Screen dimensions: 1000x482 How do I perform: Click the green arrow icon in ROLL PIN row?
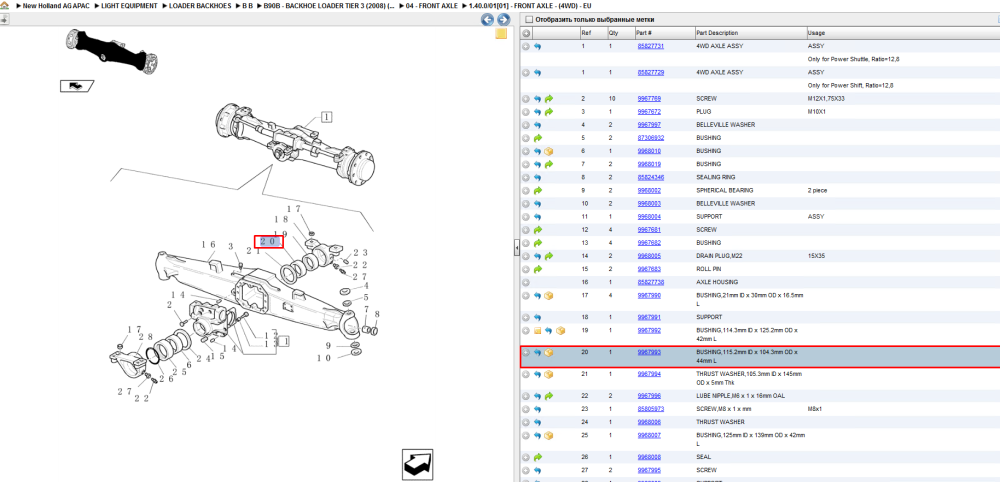click(x=537, y=269)
